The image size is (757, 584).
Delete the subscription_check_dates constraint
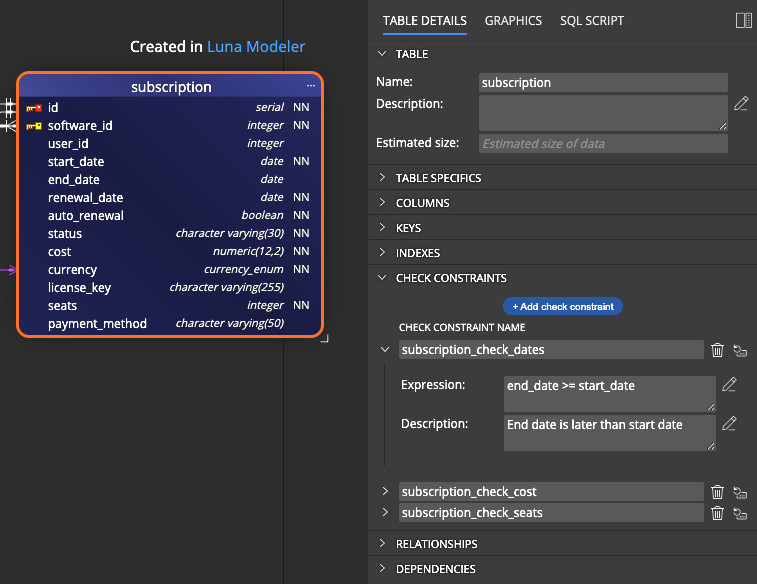717,349
